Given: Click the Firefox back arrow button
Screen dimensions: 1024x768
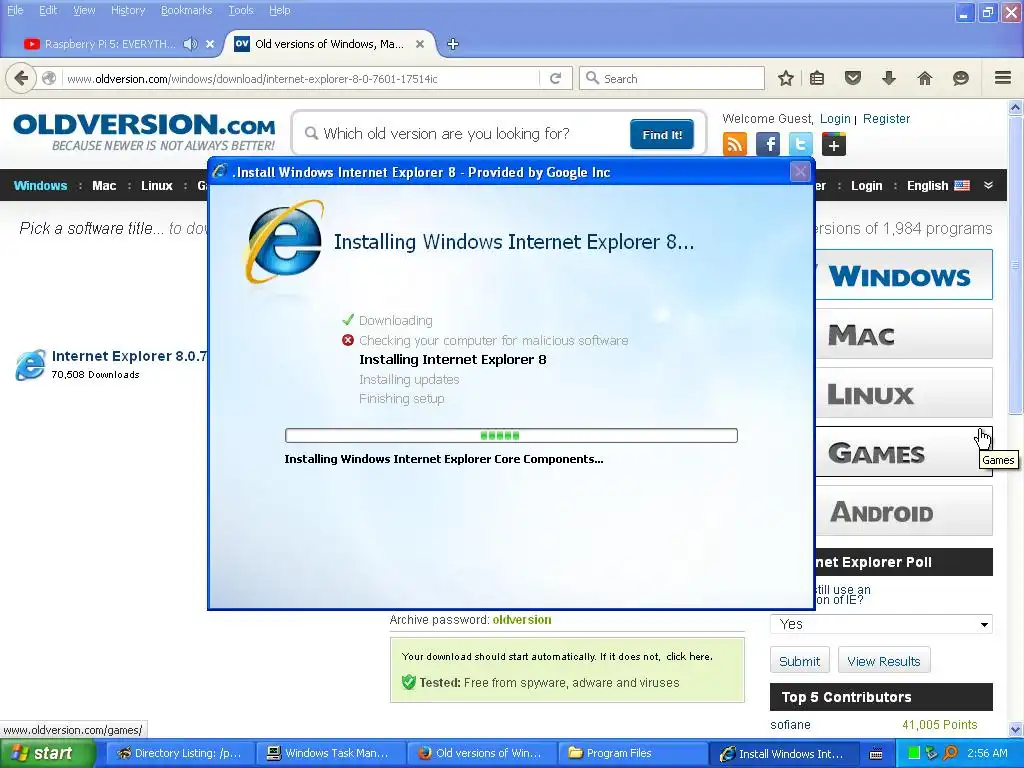Looking at the screenshot, I should 21,78.
